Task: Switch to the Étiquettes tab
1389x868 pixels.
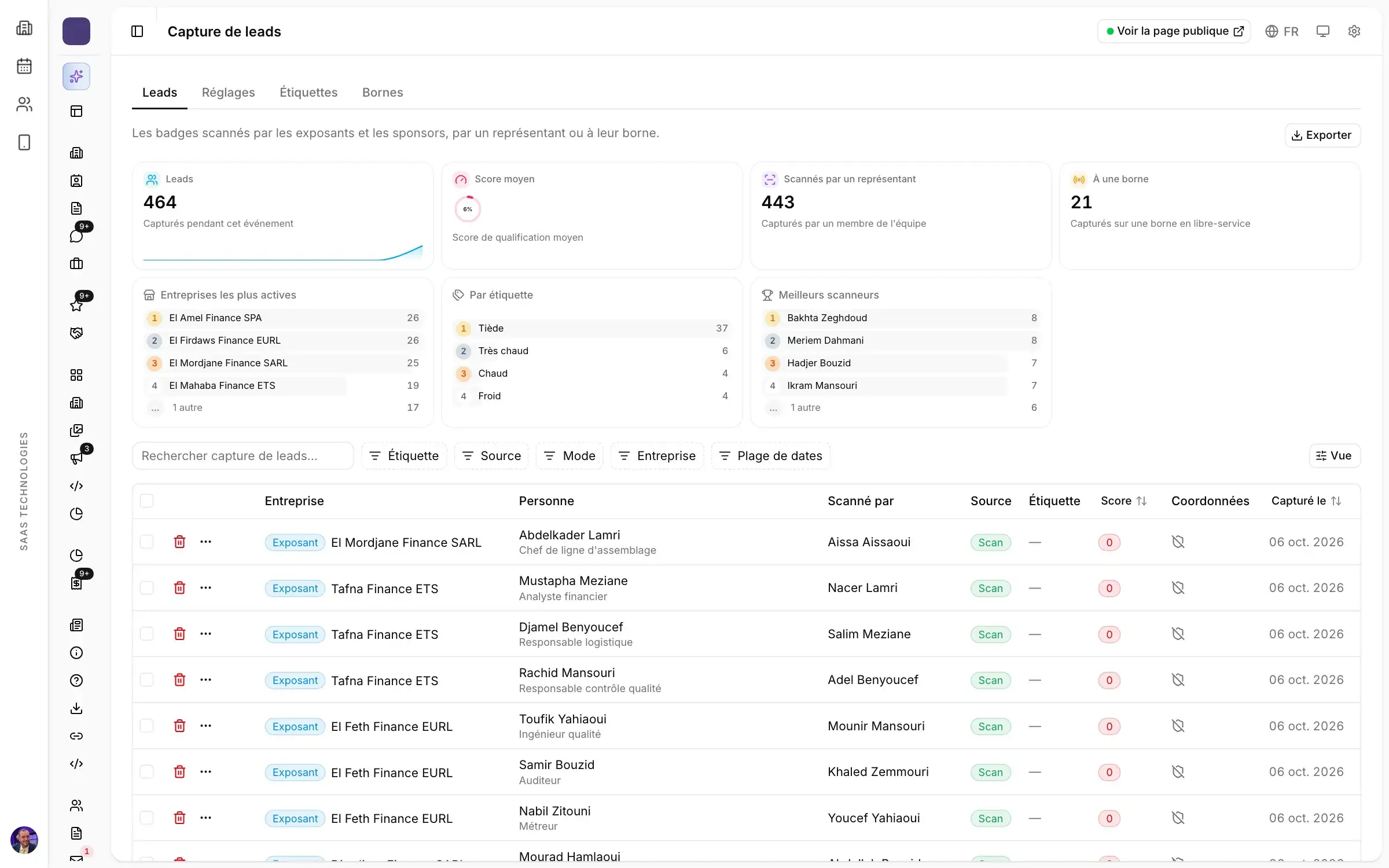Action: 308,93
